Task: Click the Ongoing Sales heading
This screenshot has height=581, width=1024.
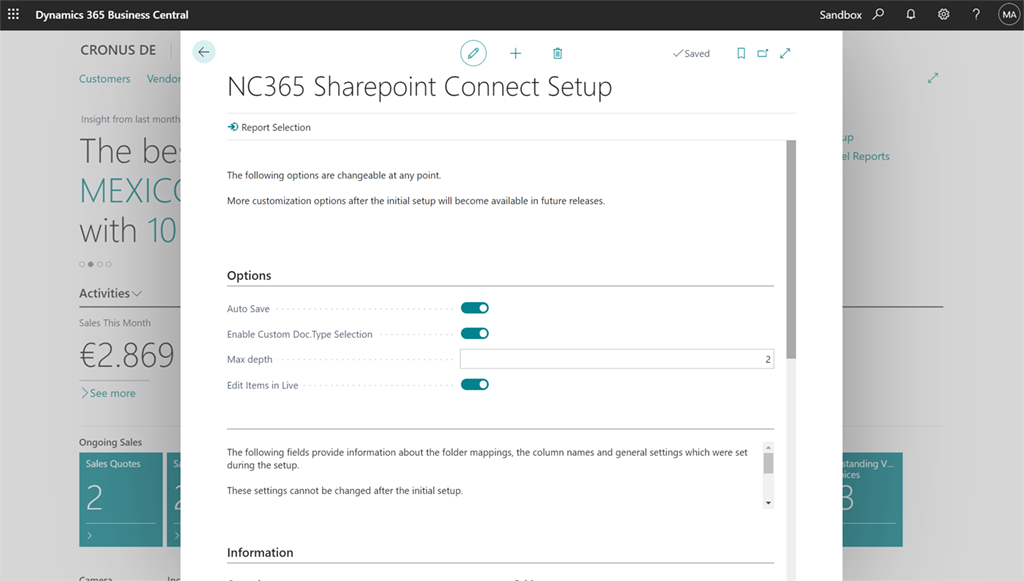Action: pyautogui.click(x=110, y=442)
